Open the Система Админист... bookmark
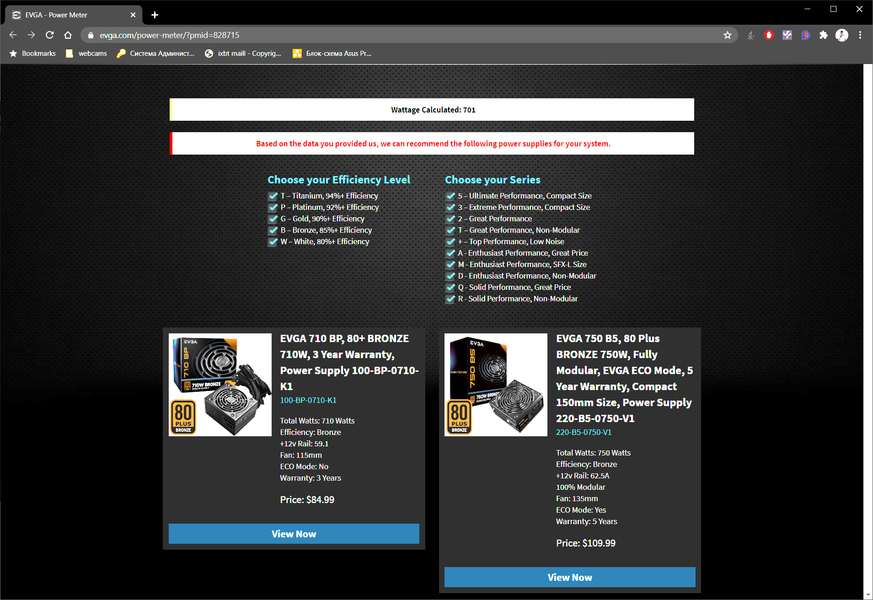The image size is (873, 600). pyautogui.click(x=155, y=53)
